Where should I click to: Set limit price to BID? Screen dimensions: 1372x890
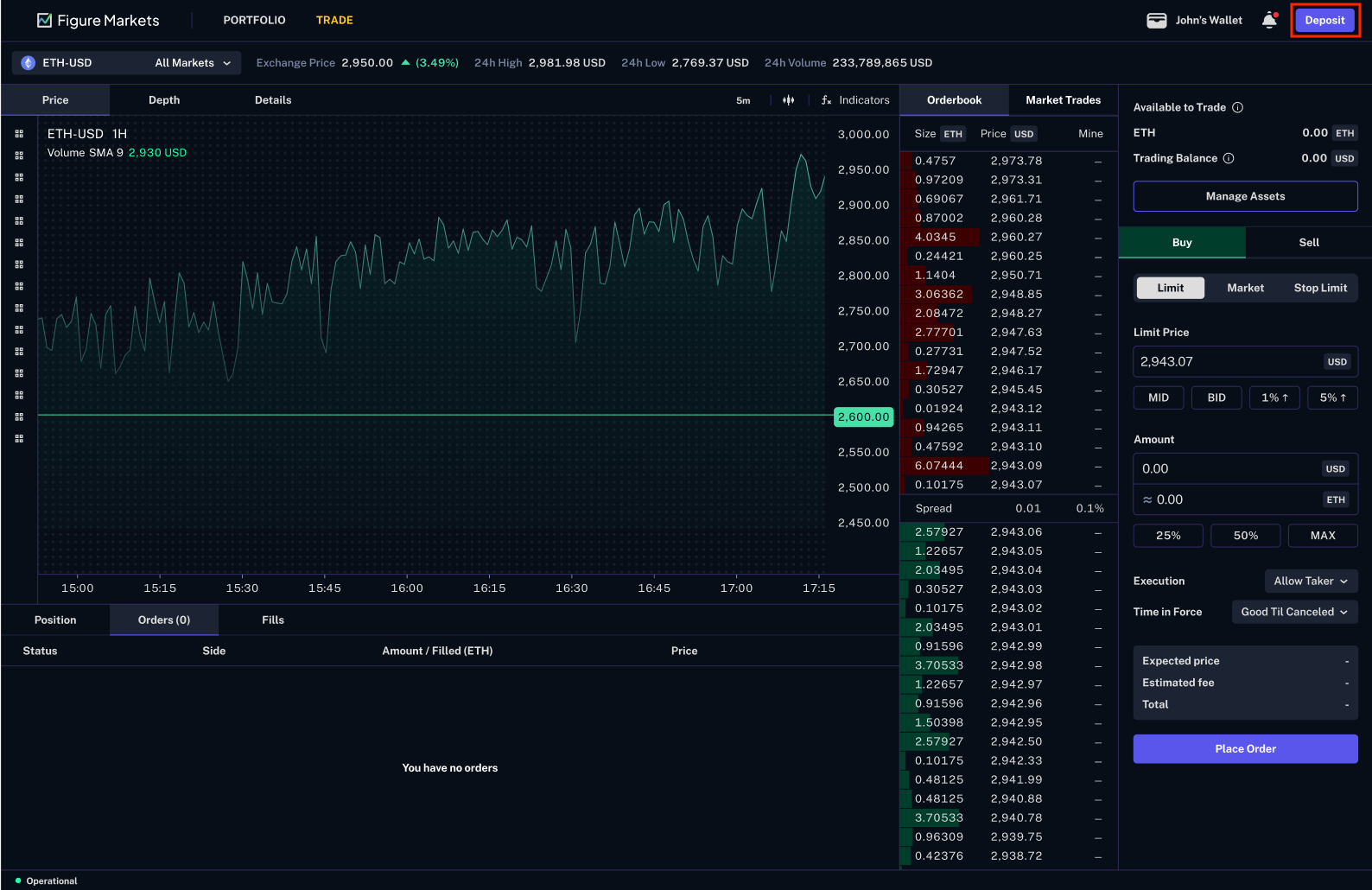point(1216,397)
